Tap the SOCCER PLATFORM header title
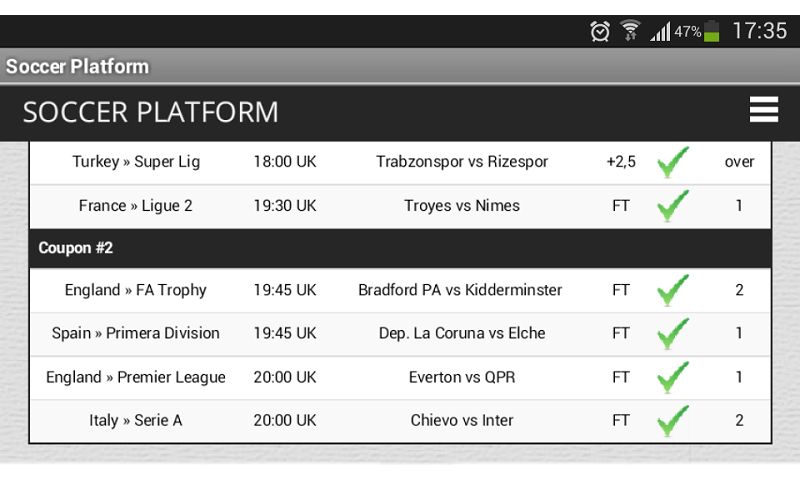Image resolution: width=800 pixels, height=480 pixels. (151, 111)
